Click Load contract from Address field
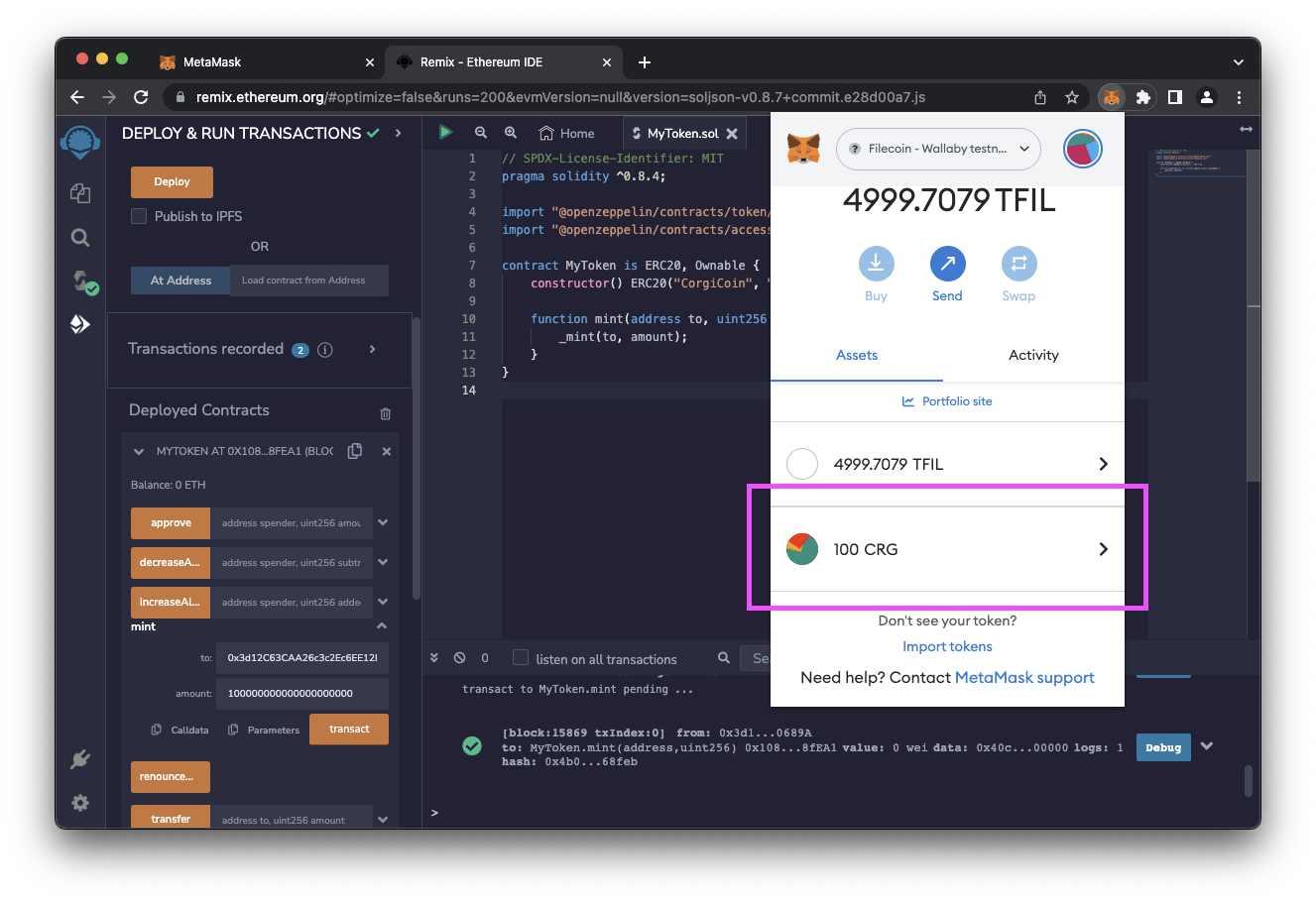The height and width of the screenshot is (902, 1316). 309,280
